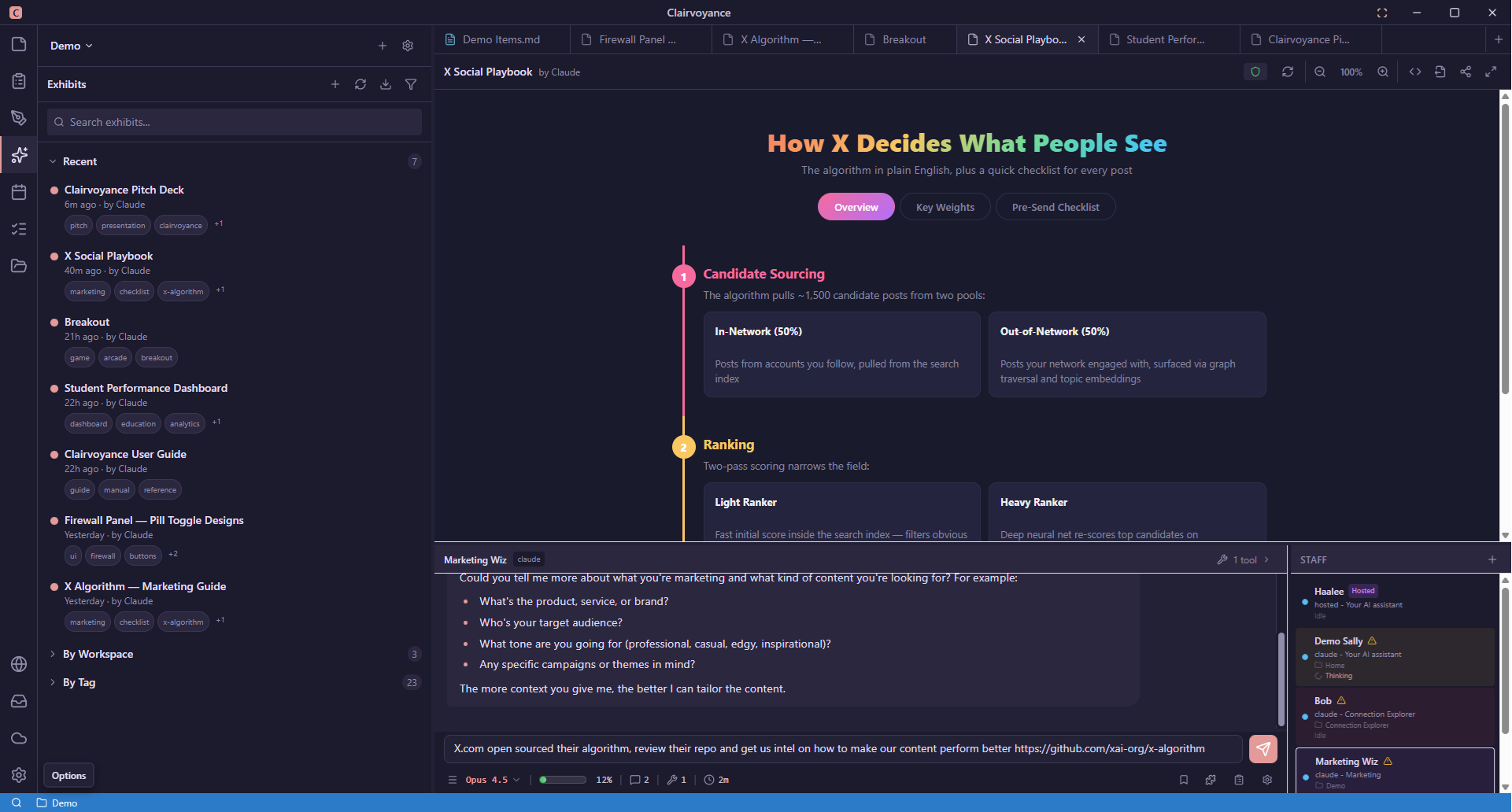This screenshot has height=812, width=1512.
Task: Open the calendar icon in left sidebar
Action: coord(19,192)
